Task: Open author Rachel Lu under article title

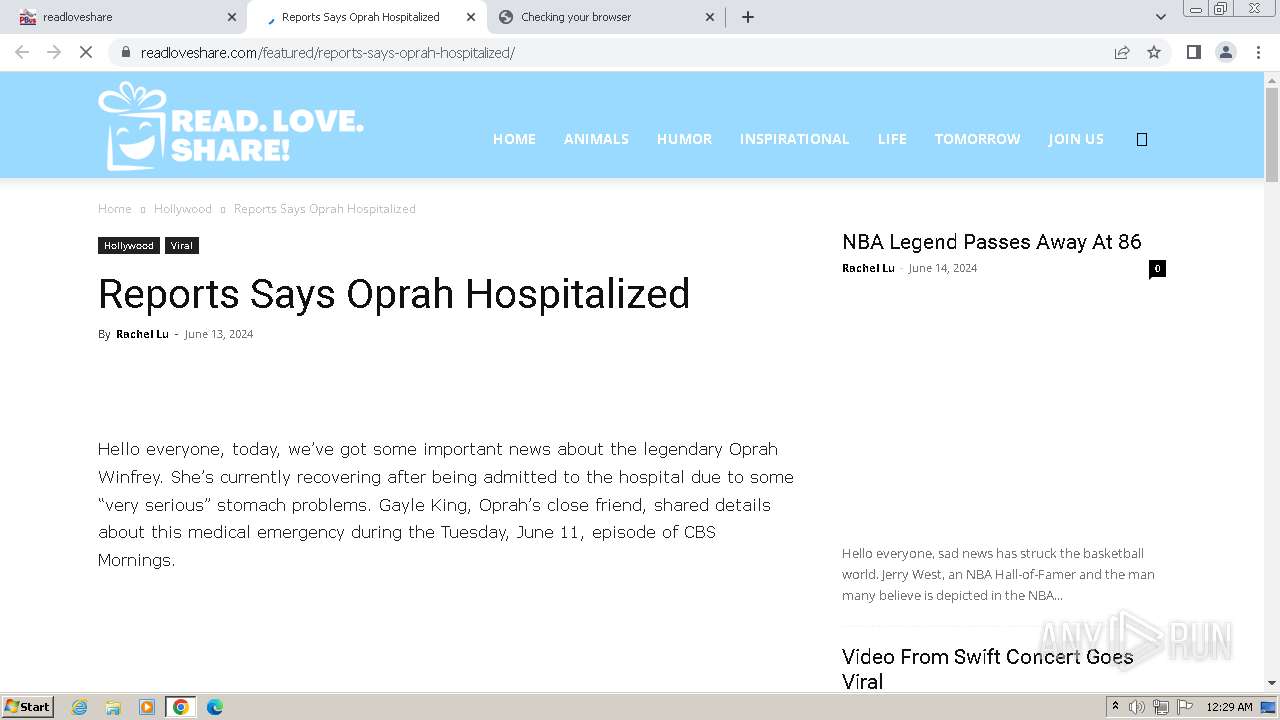Action: point(142,334)
